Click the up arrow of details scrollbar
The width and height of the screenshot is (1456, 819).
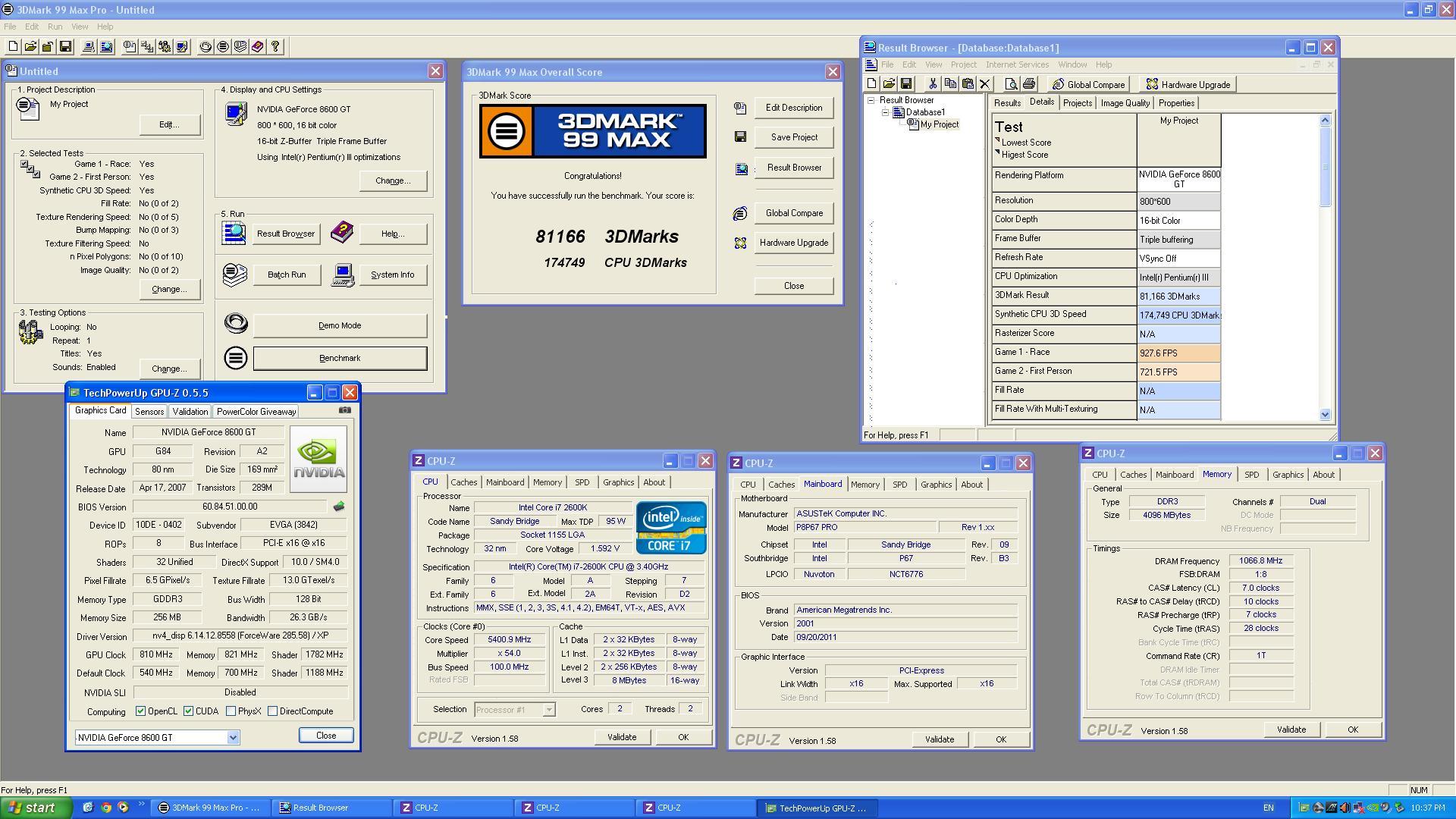pyautogui.click(x=1325, y=120)
